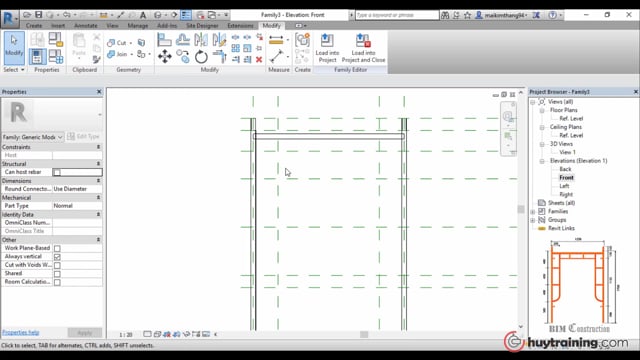Viewport: 640px width, 360px height.
Task: Expand the Families tree node
Action: 533,211
